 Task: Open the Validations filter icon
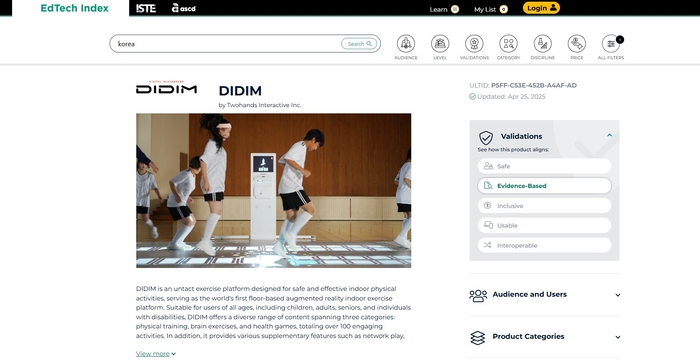pyautogui.click(x=474, y=44)
